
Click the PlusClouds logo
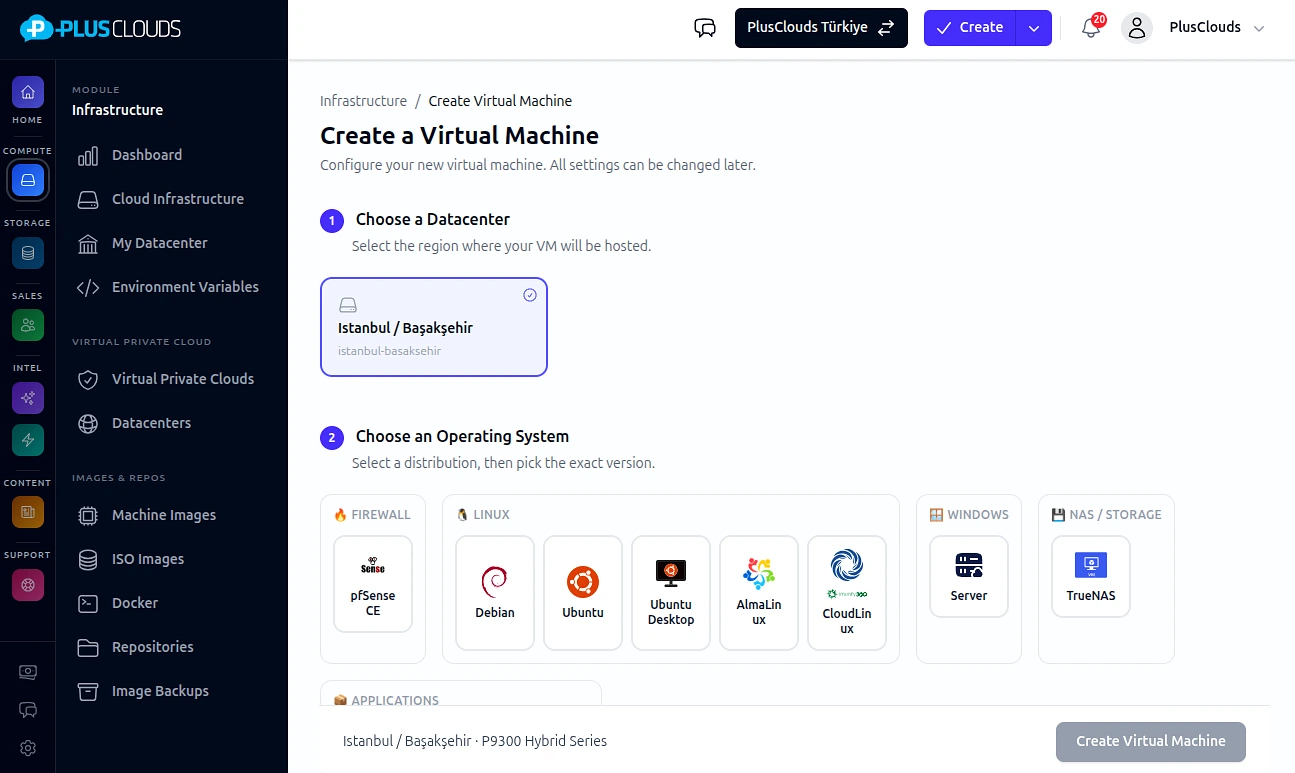(101, 29)
